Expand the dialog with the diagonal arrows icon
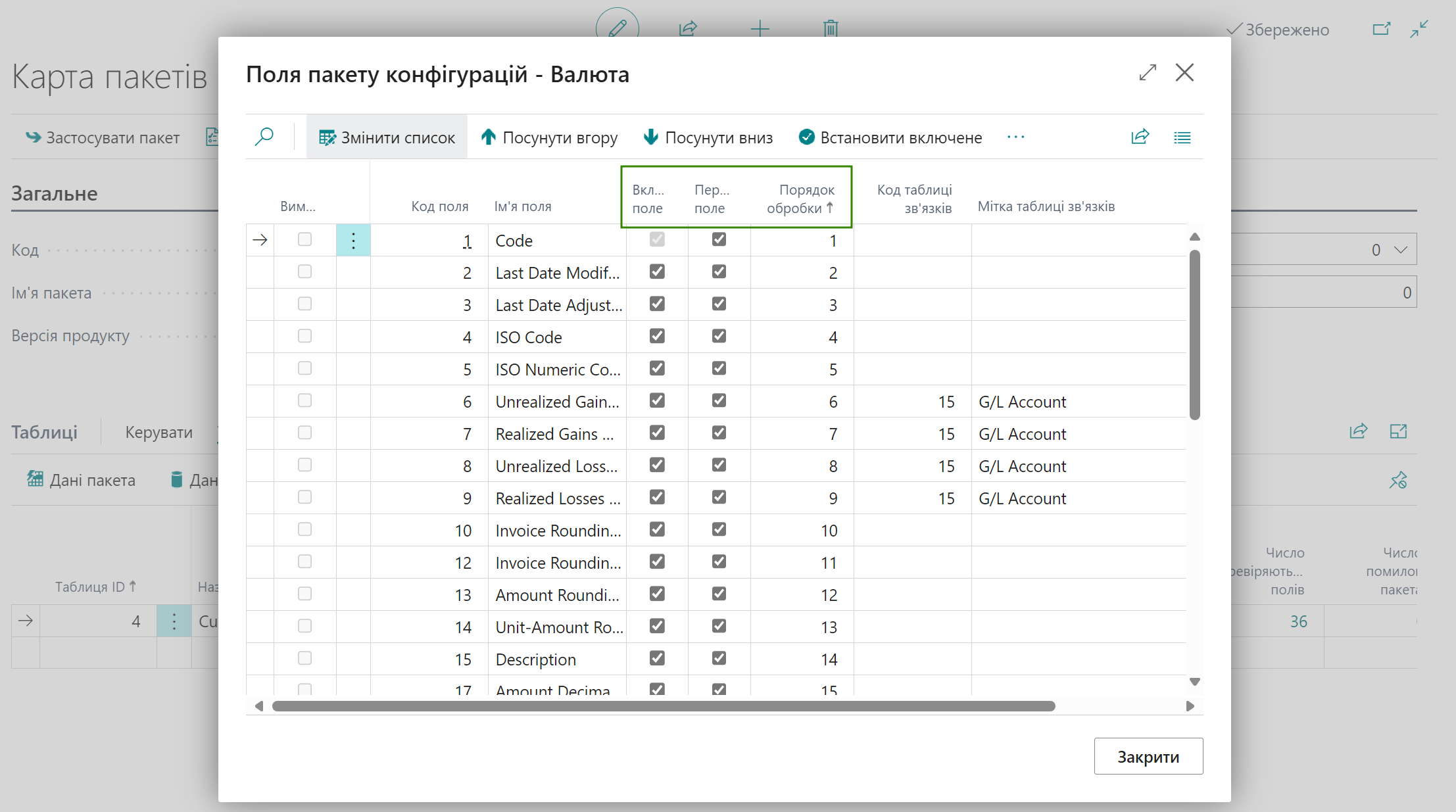Screen dimensions: 1456x812 [x=1148, y=72]
